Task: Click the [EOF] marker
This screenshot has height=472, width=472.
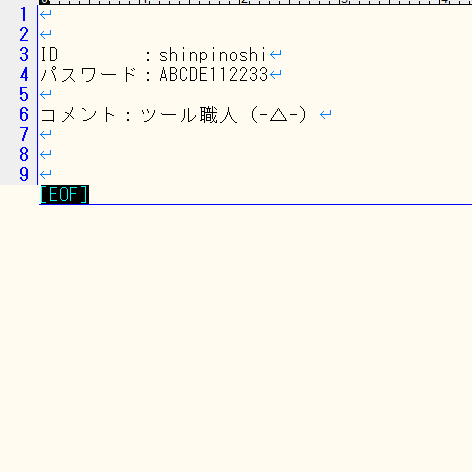Action: 65,194
